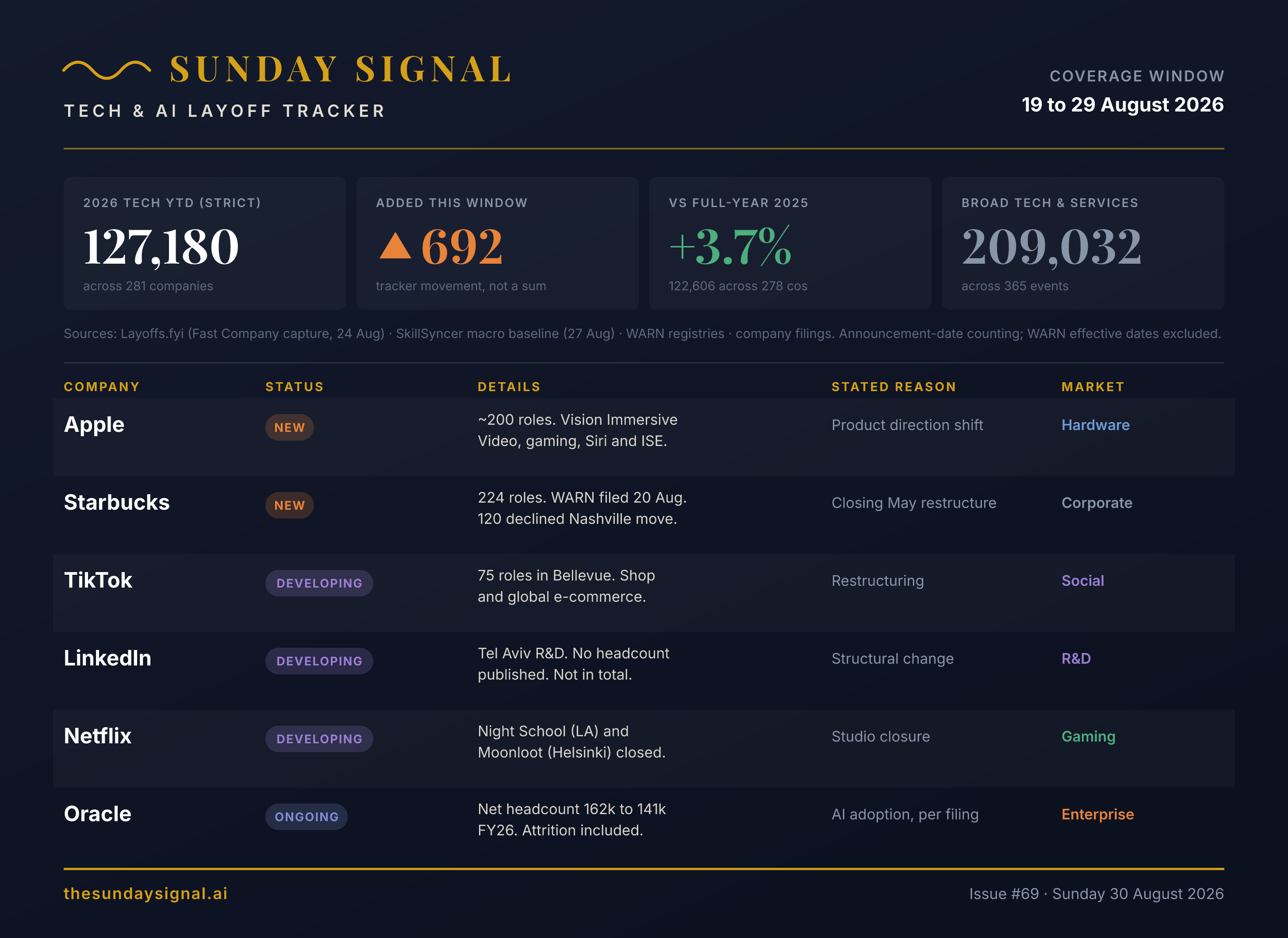Select the orange "692" value

pos(462,246)
